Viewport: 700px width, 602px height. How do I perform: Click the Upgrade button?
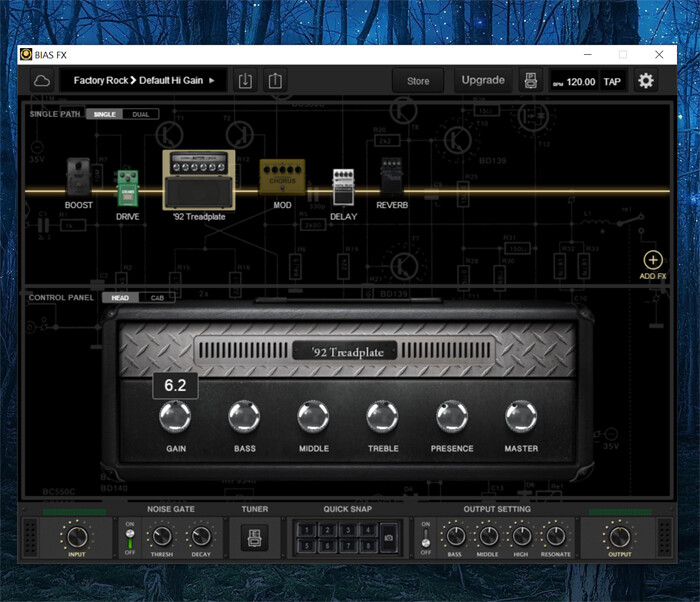(483, 80)
